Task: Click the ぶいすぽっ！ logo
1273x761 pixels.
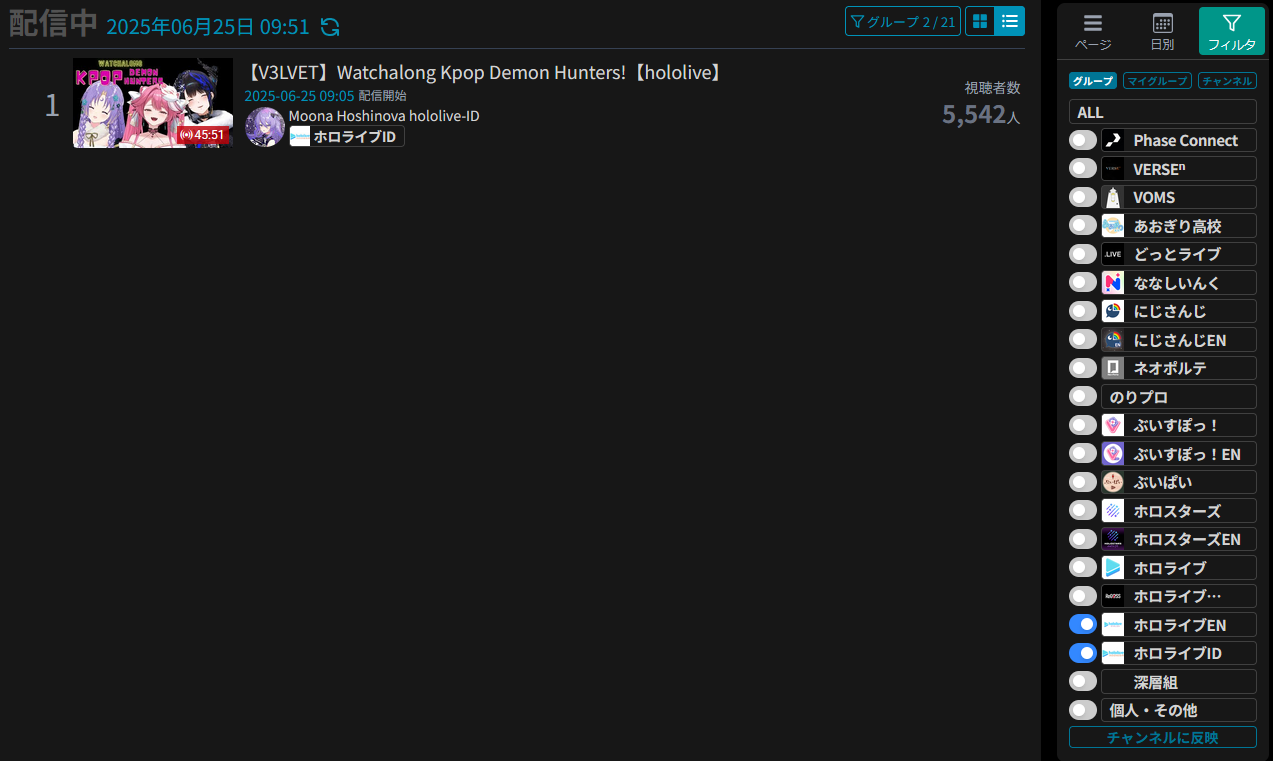Action: click(x=1113, y=425)
